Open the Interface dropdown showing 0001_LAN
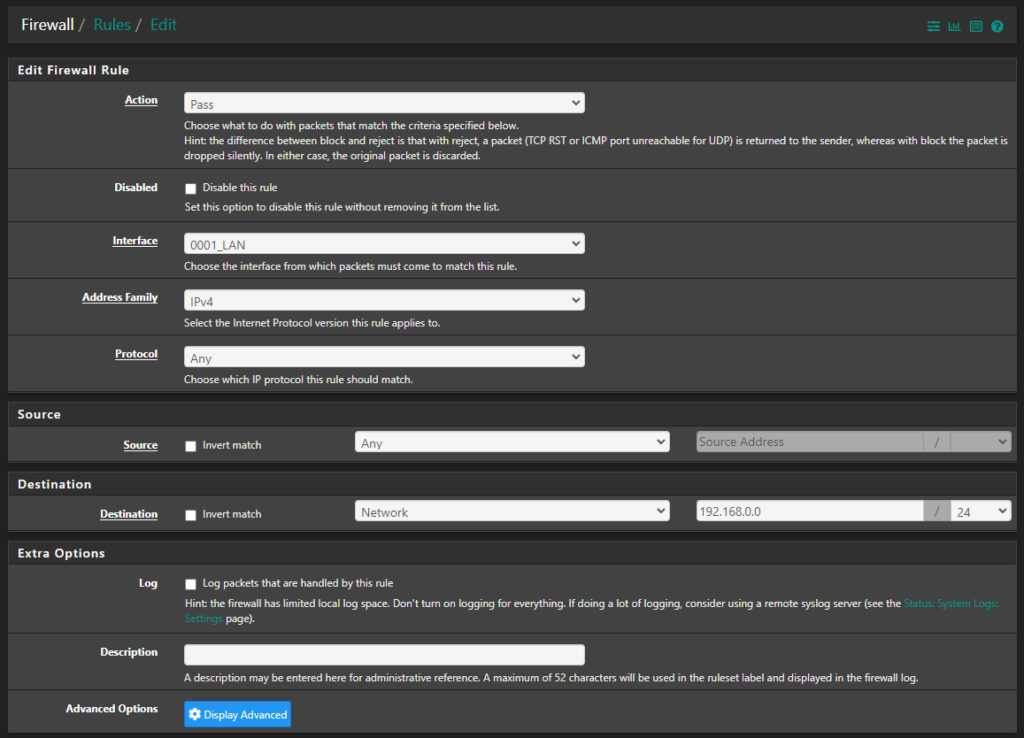 [384, 243]
